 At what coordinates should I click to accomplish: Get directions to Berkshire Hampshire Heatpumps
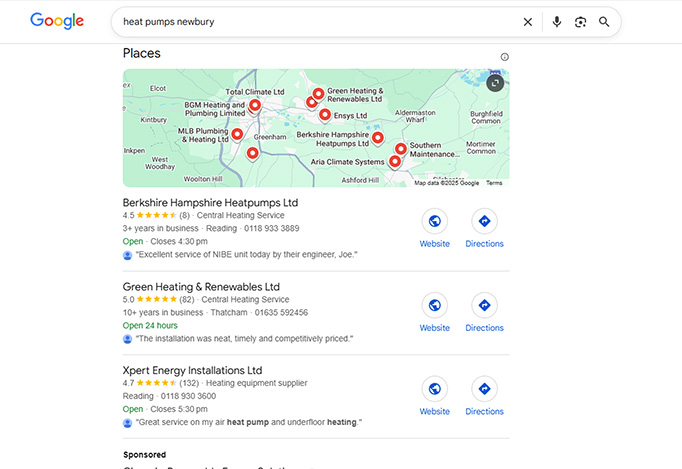click(x=484, y=222)
